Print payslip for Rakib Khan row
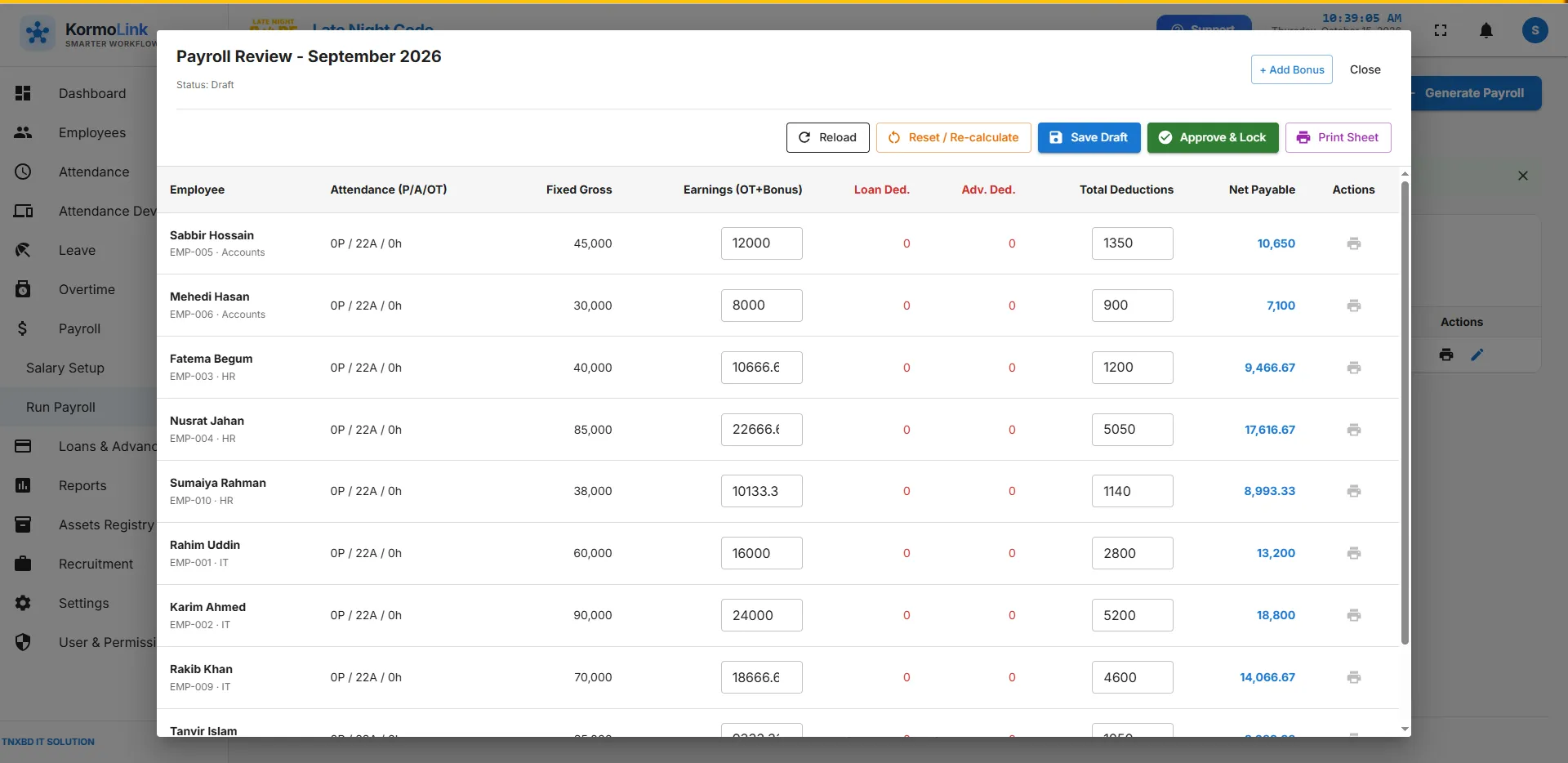Viewport: 1568px width, 763px height. [x=1353, y=677]
